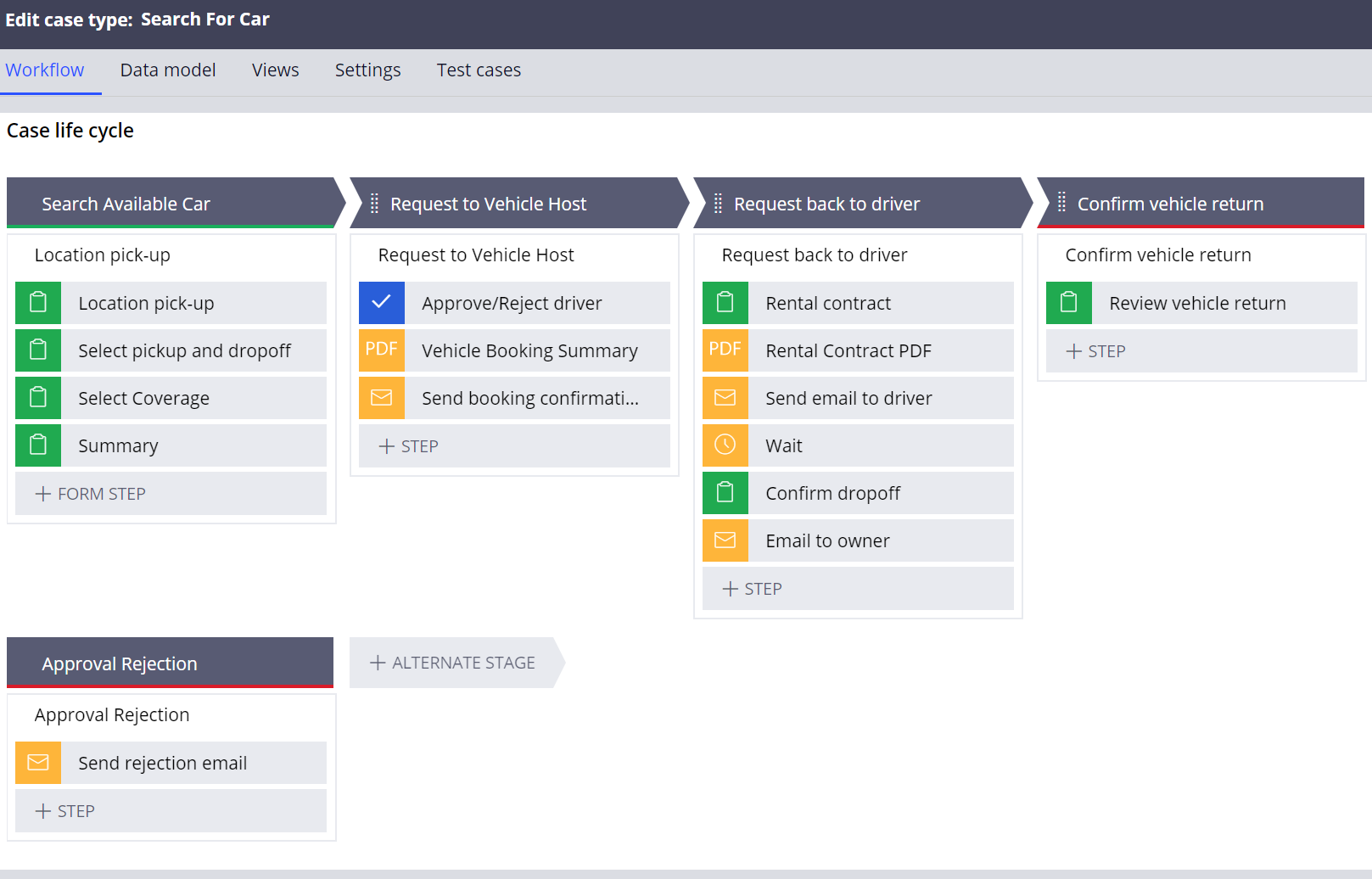Open the Views tab

click(x=276, y=70)
